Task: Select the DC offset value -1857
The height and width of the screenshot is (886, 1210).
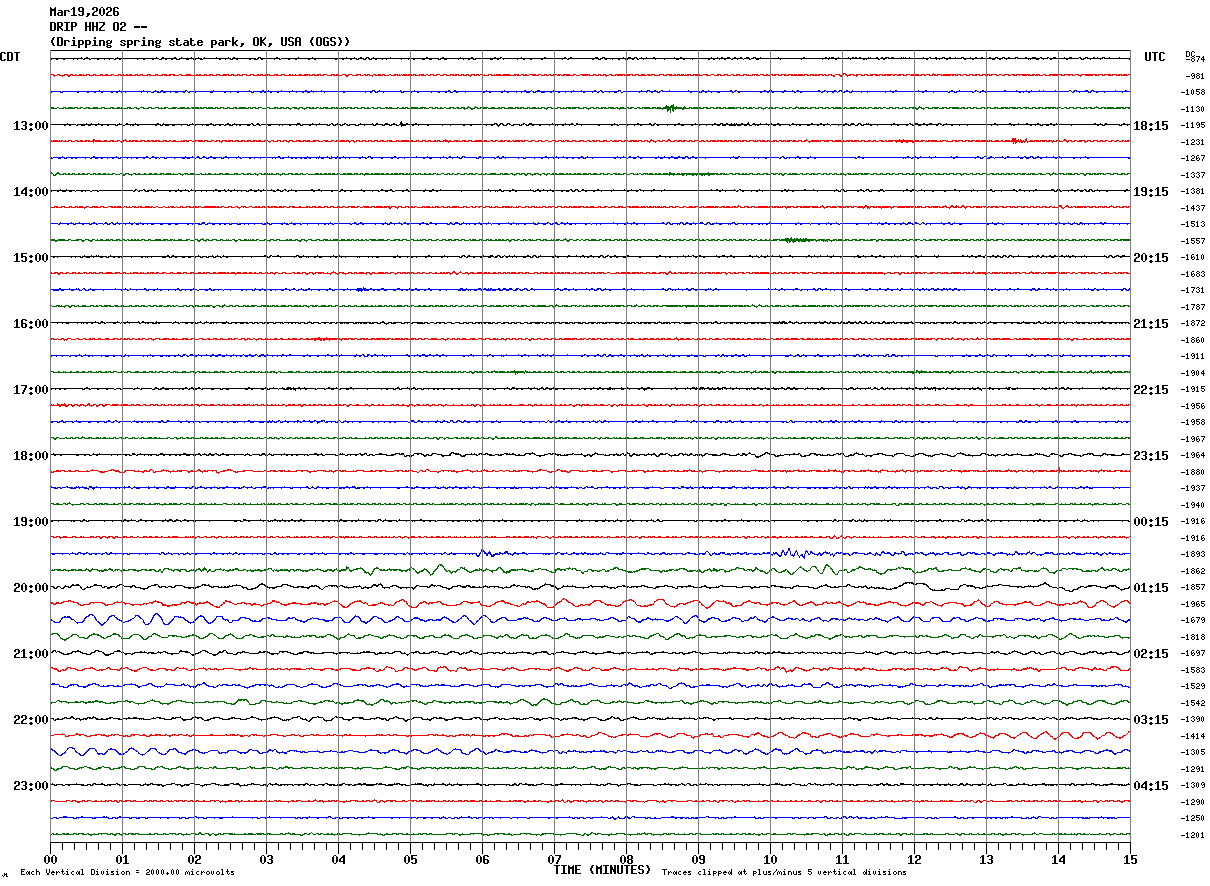Action: tap(1194, 587)
